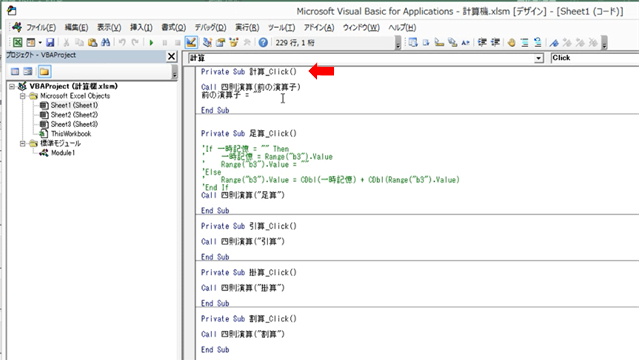Toggle a breakpoint with the hand icon

[511, 42]
